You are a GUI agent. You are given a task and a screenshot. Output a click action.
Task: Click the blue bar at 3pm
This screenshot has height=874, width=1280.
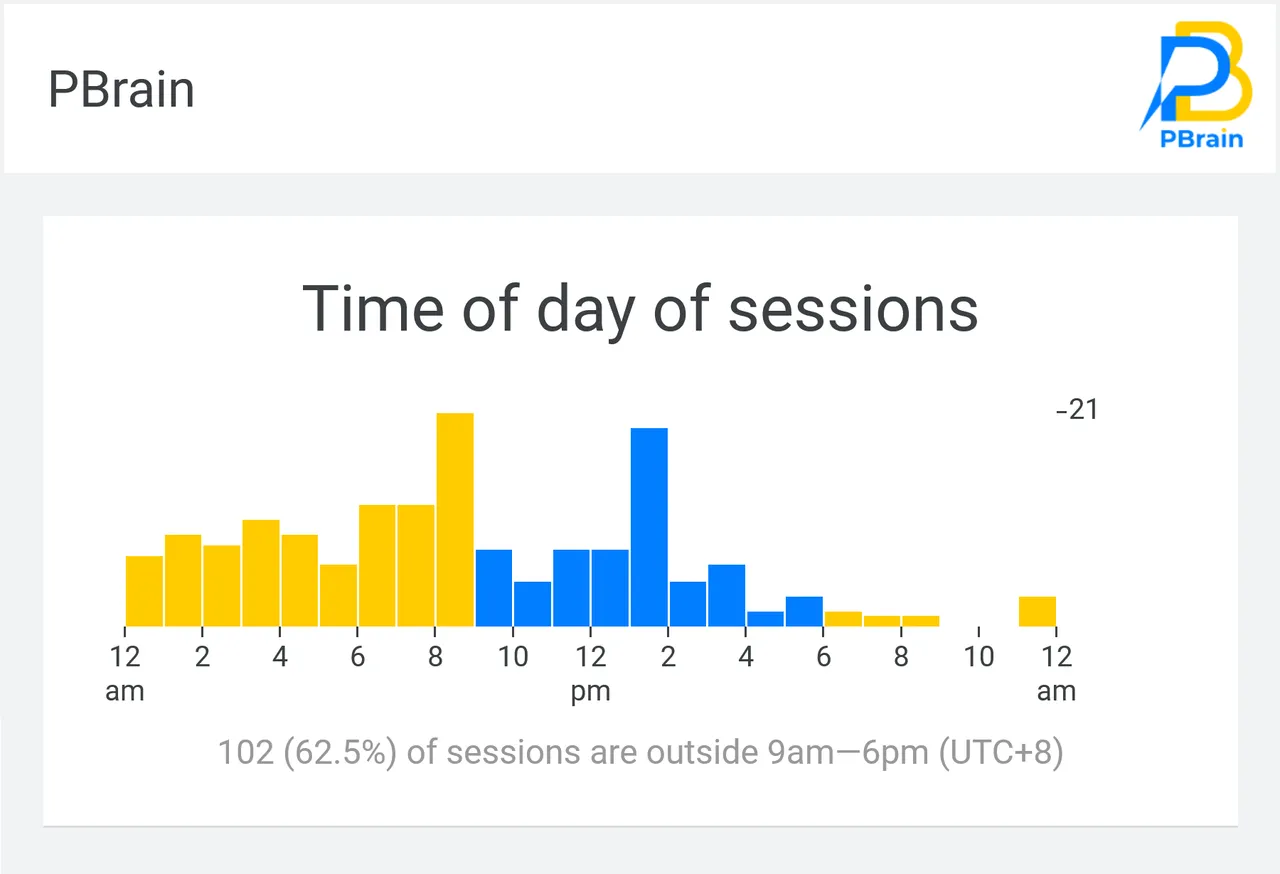(x=727, y=595)
